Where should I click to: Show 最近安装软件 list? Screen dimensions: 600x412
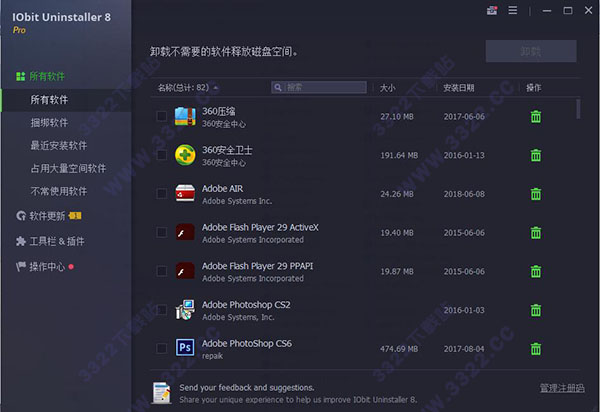click(59, 145)
